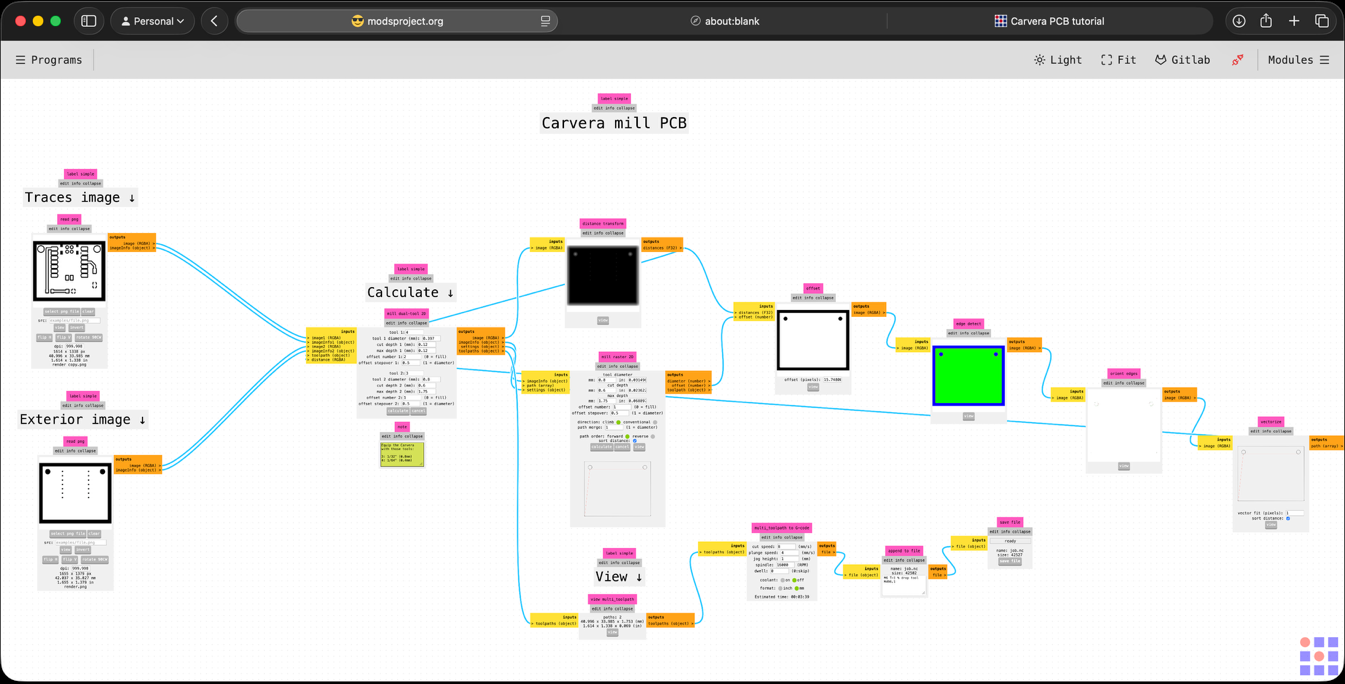
Task: Select the mill raster 2D module title
Action: click(617, 357)
